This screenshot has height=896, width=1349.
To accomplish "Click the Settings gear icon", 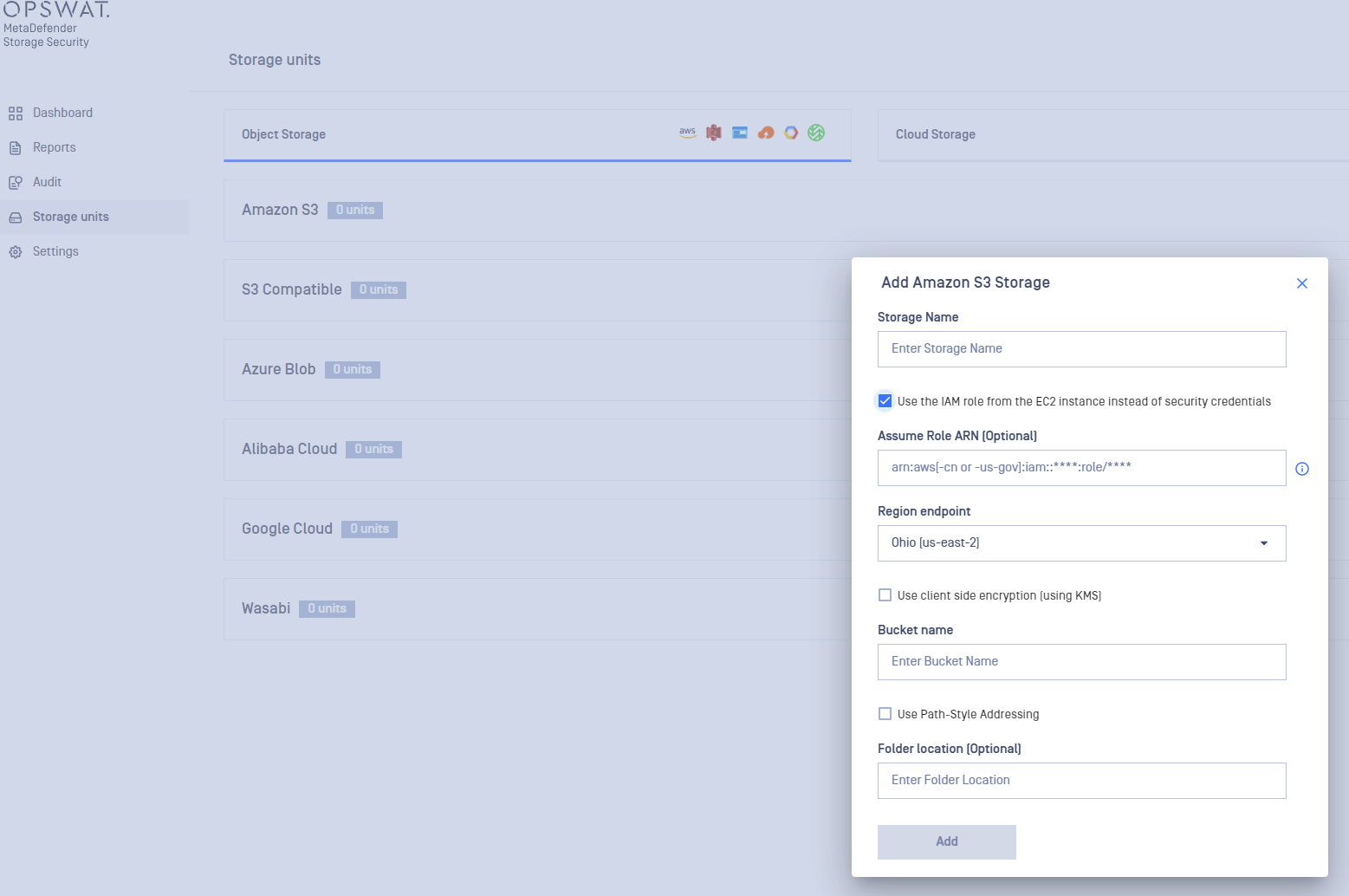I will [16, 252].
